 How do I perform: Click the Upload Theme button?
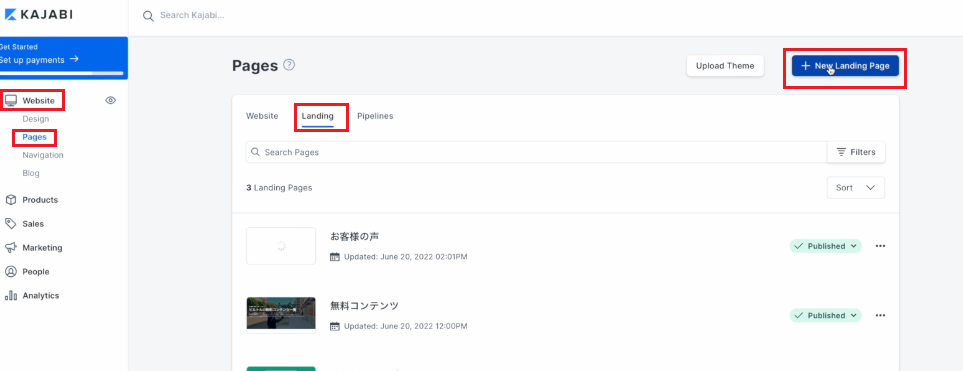(x=725, y=66)
